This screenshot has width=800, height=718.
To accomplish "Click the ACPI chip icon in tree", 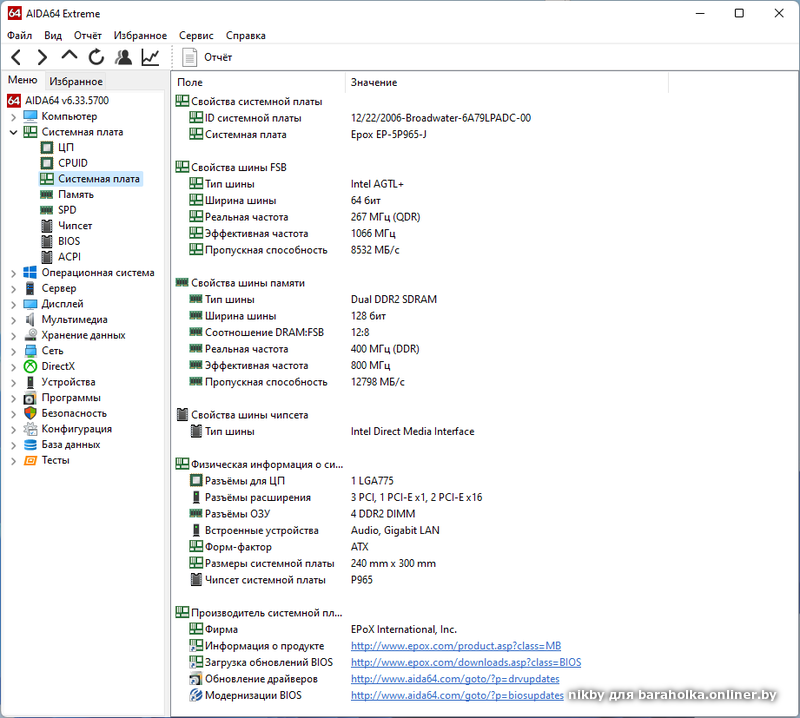I will point(47,257).
